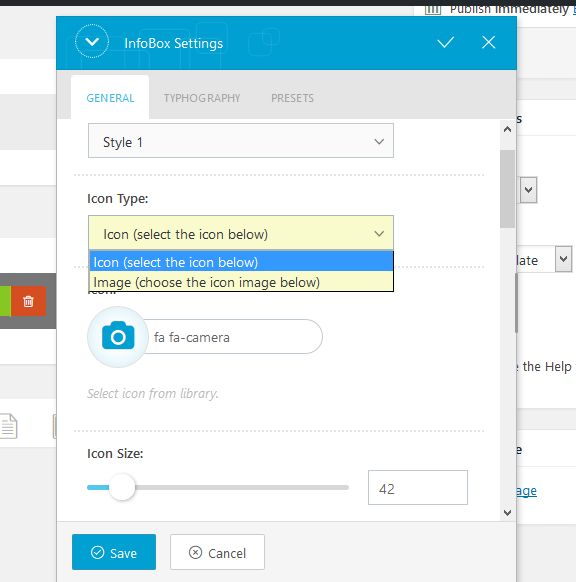
Task: Close InfoBox Settings with the X icon
Action: click(488, 42)
